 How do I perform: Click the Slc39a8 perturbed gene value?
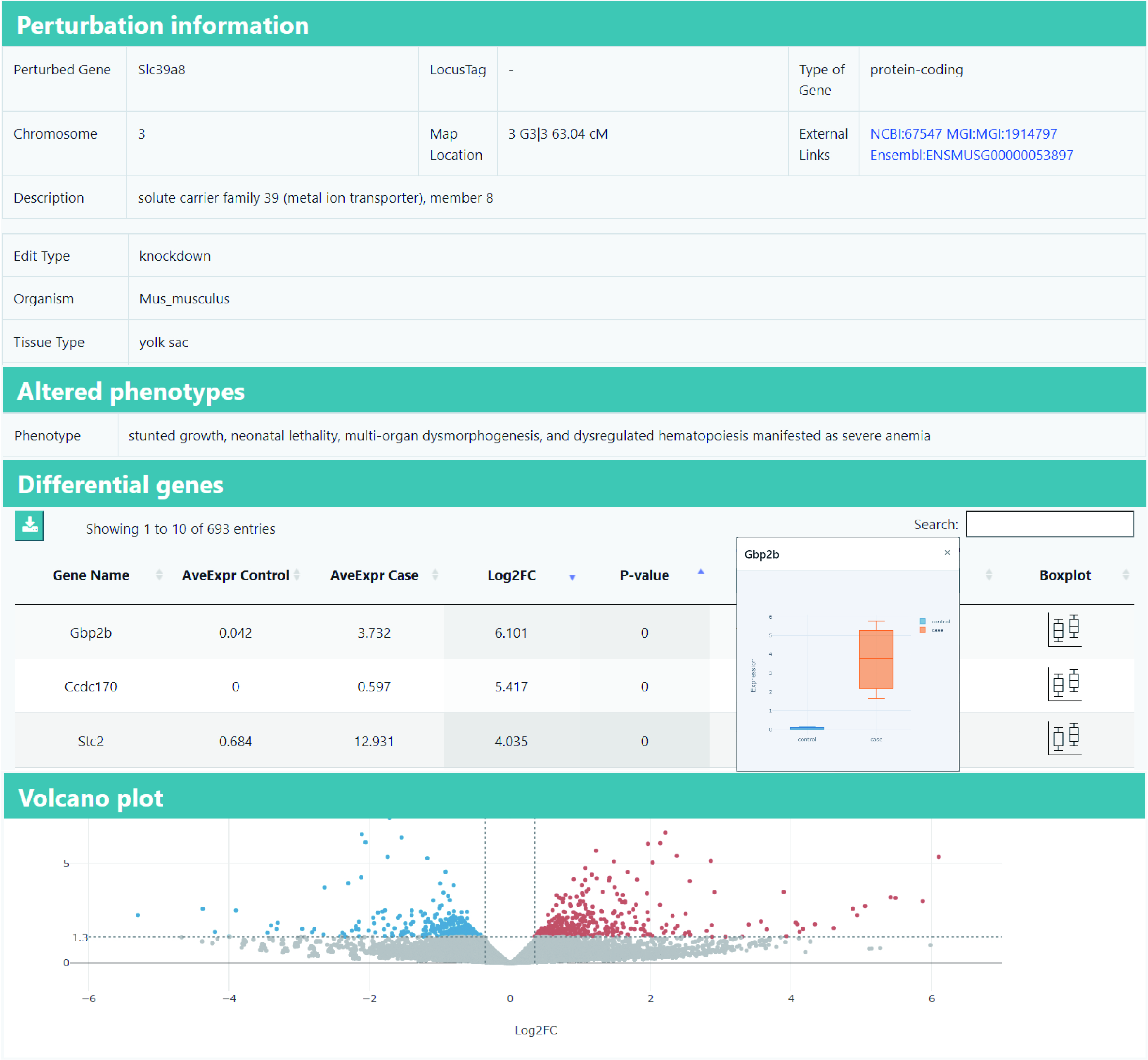tap(161, 69)
